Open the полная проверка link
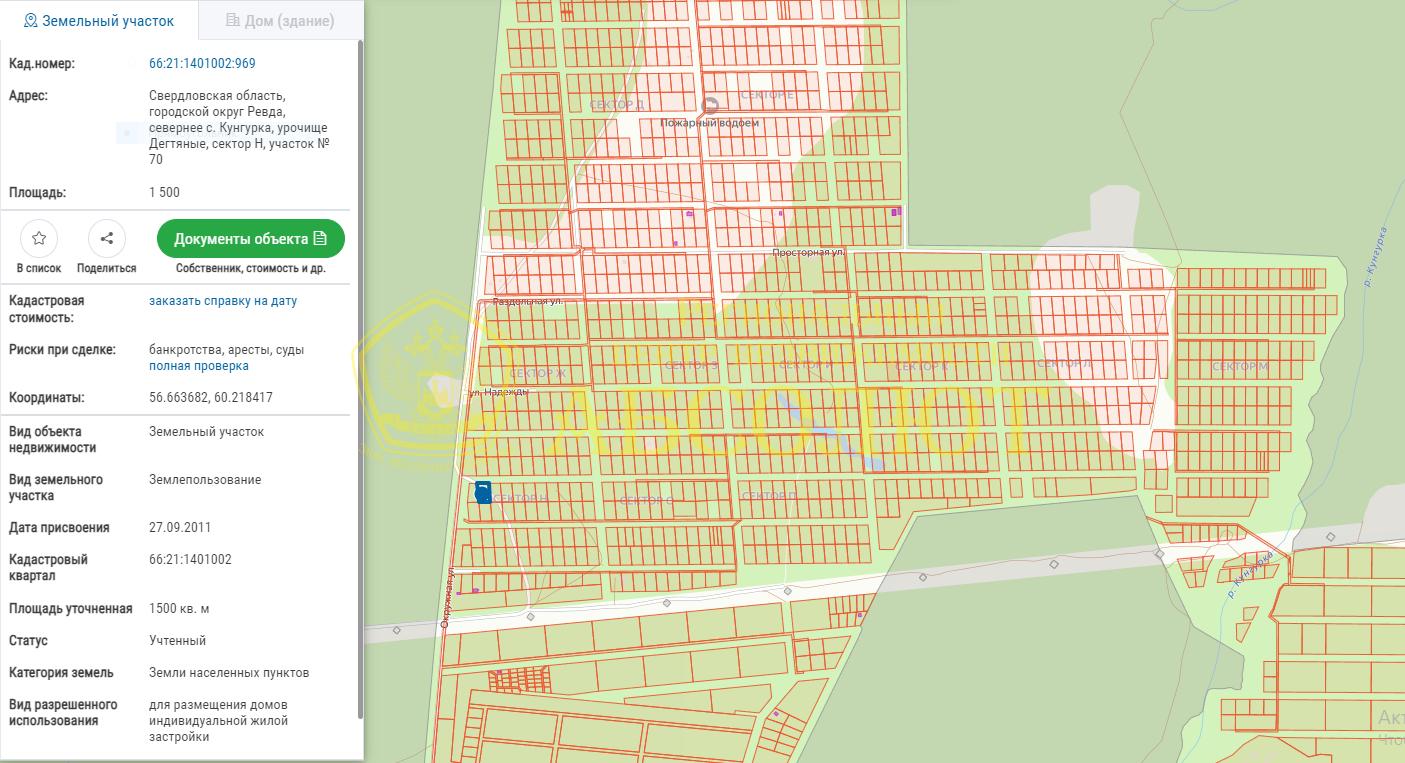This screenshot has height=763, width=1405. tap(199, 366)
